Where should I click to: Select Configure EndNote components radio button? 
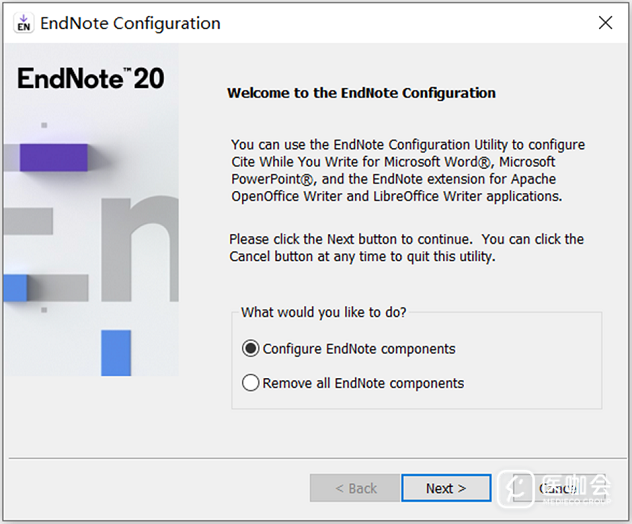pyautogui.click(x=250, y=349)
